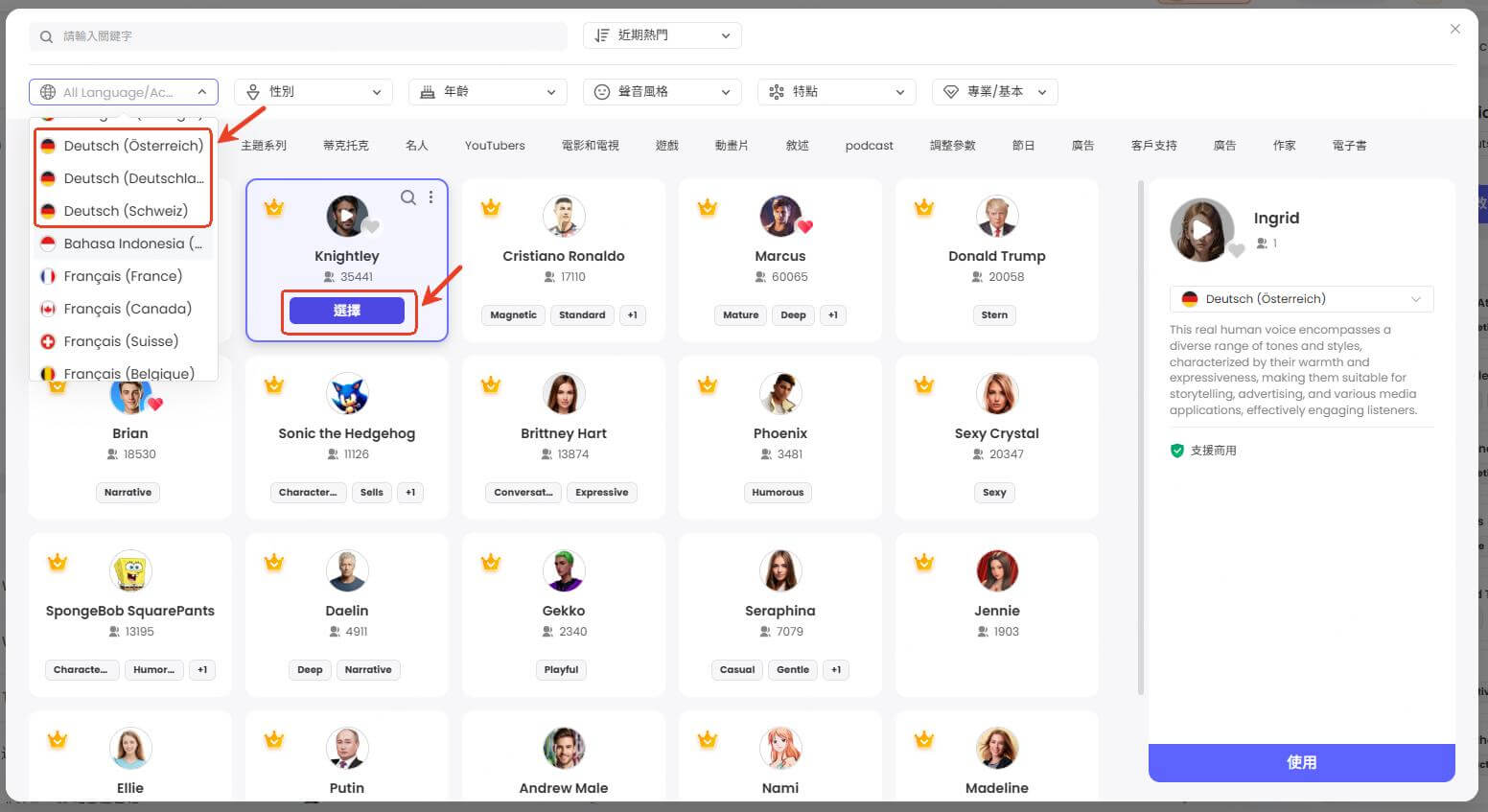
Task: Open the 性別 gender filter dropdown
Action: 314,92
